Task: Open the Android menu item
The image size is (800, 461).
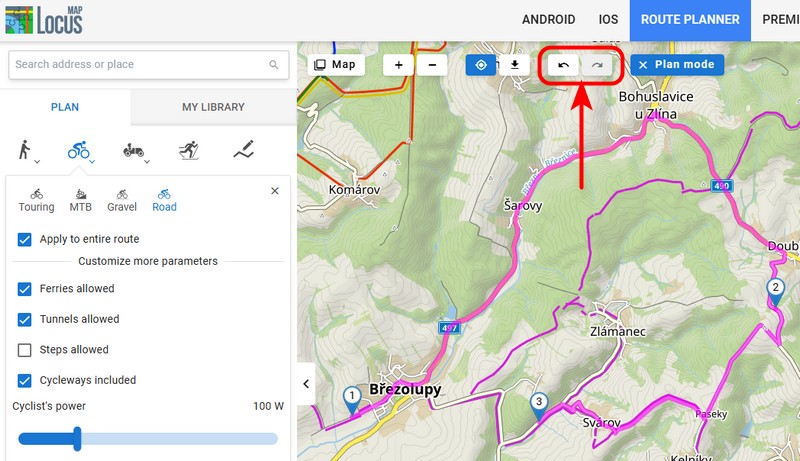Action: tap(549, 20)
